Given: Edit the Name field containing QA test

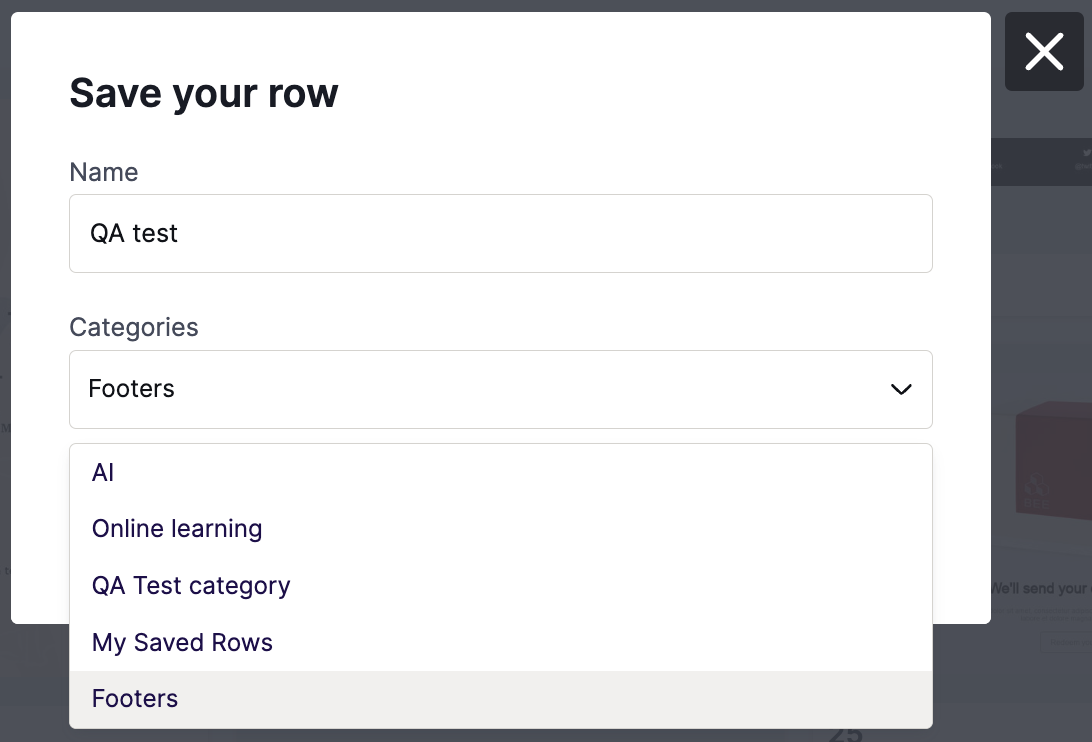Looking at the screenshot, I should click(x=501, y=233).
